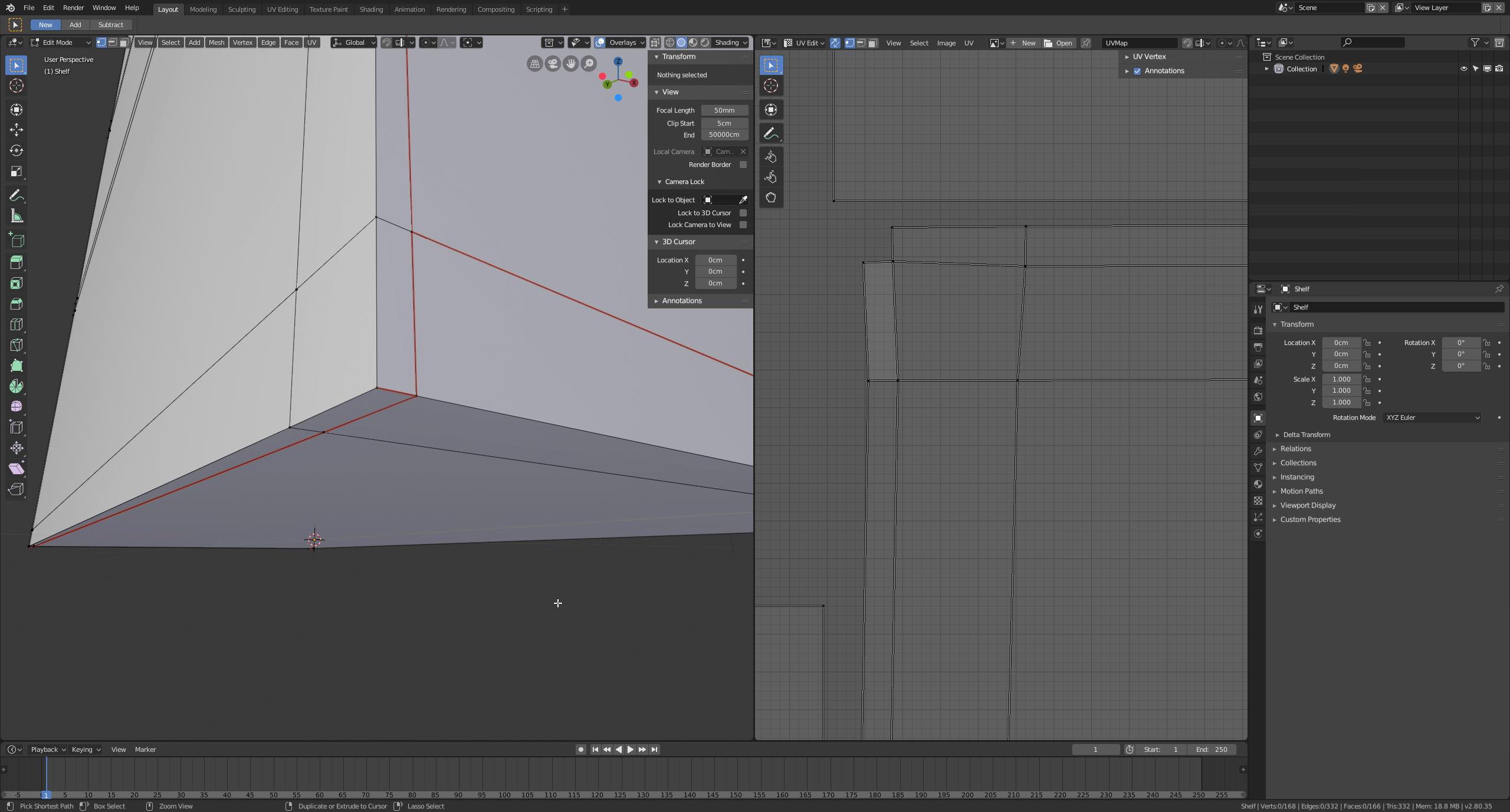Jump to timeline end frame button
Viewport: 1510px width, 812px height.
(x=654, y=749)
